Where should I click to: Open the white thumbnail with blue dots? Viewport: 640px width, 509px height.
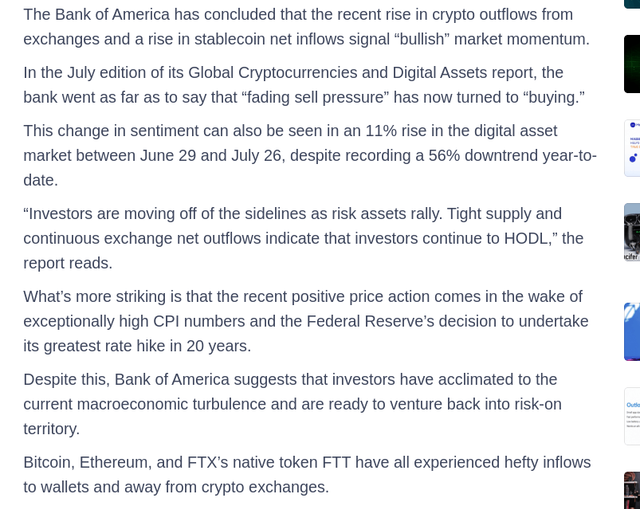point(632,148)
